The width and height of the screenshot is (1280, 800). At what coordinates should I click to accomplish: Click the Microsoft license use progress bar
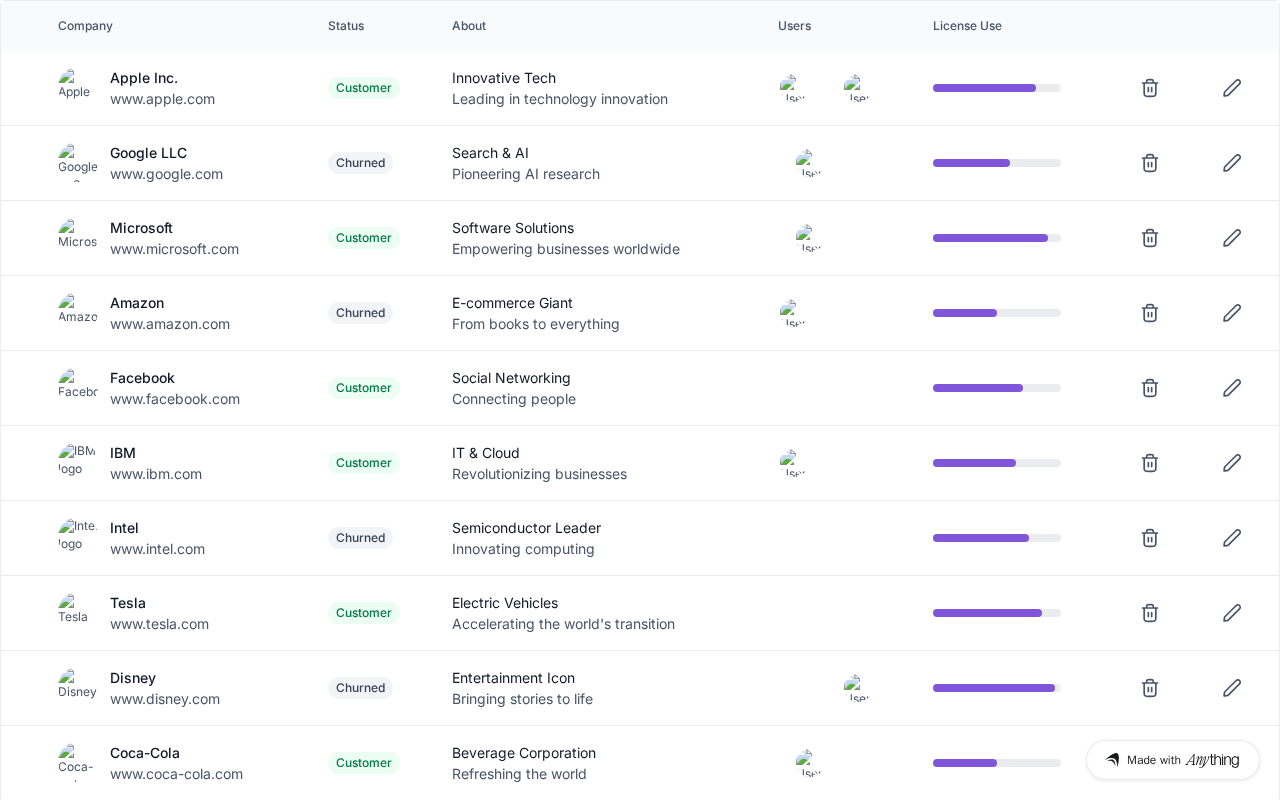(x=996, y=238)
